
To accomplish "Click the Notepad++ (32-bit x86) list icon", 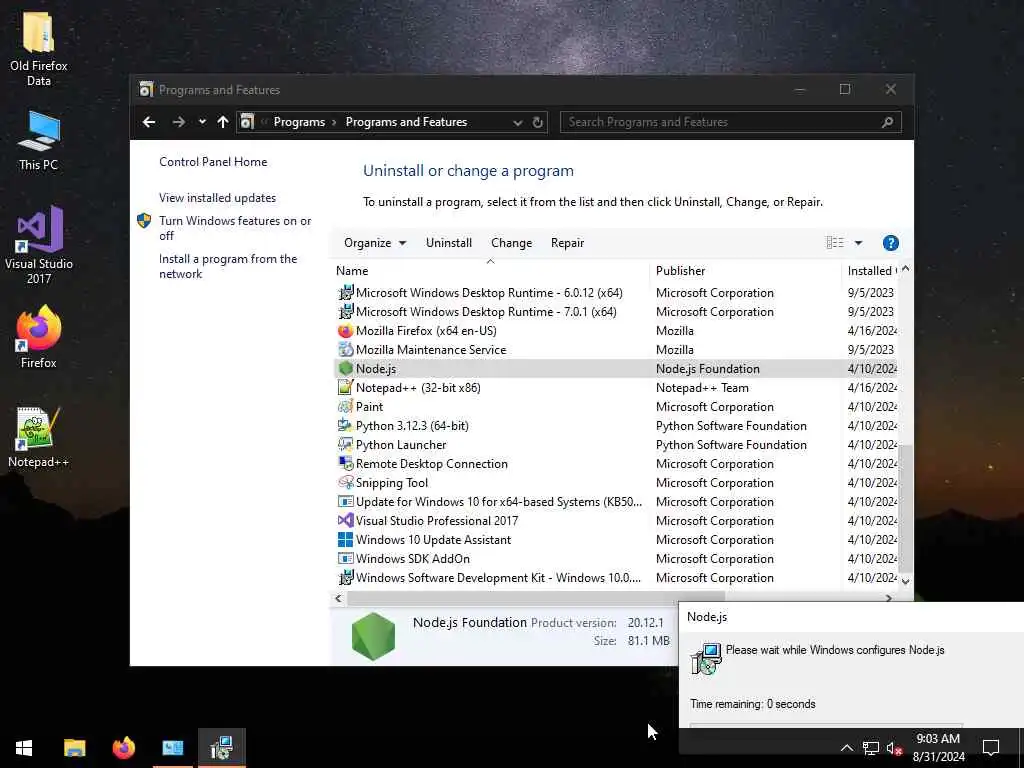I will [x=345, y=387].
